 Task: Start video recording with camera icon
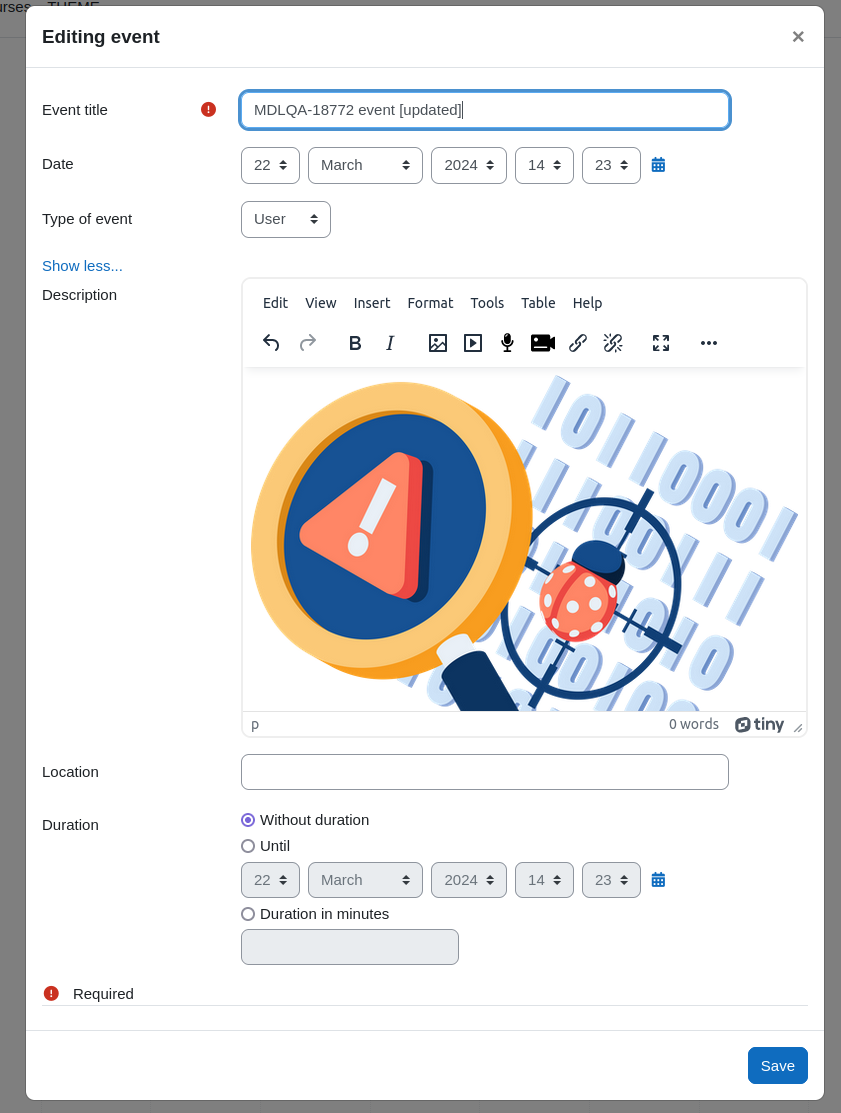[543, 343]
